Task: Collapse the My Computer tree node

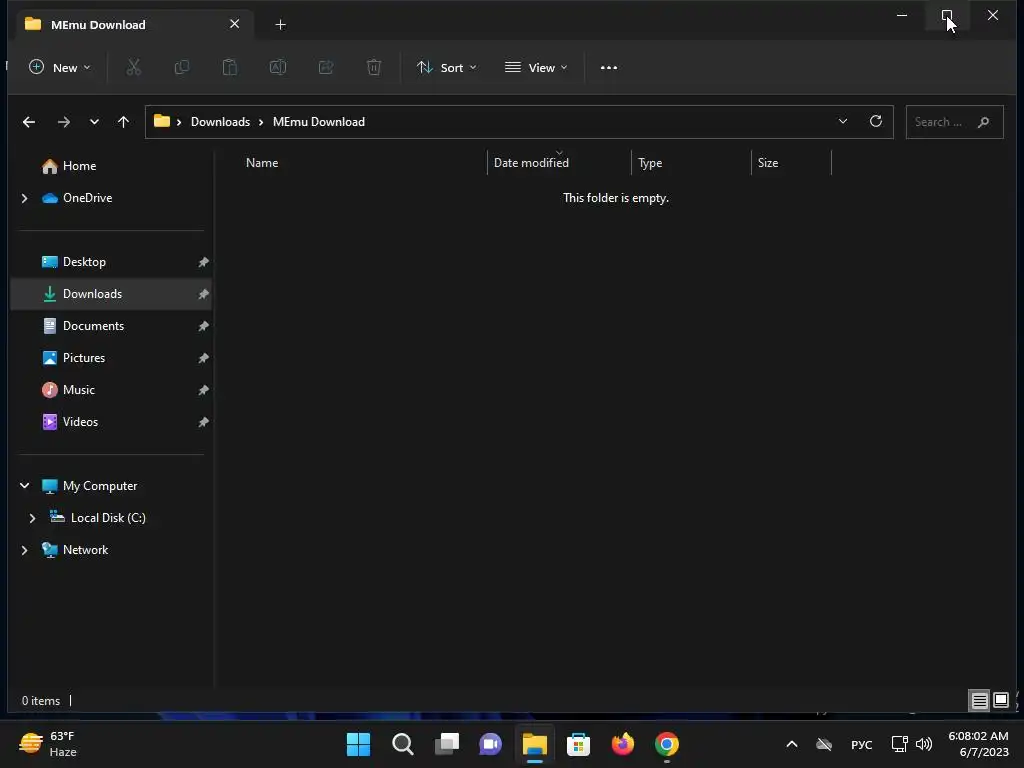Action: point(25,486)
